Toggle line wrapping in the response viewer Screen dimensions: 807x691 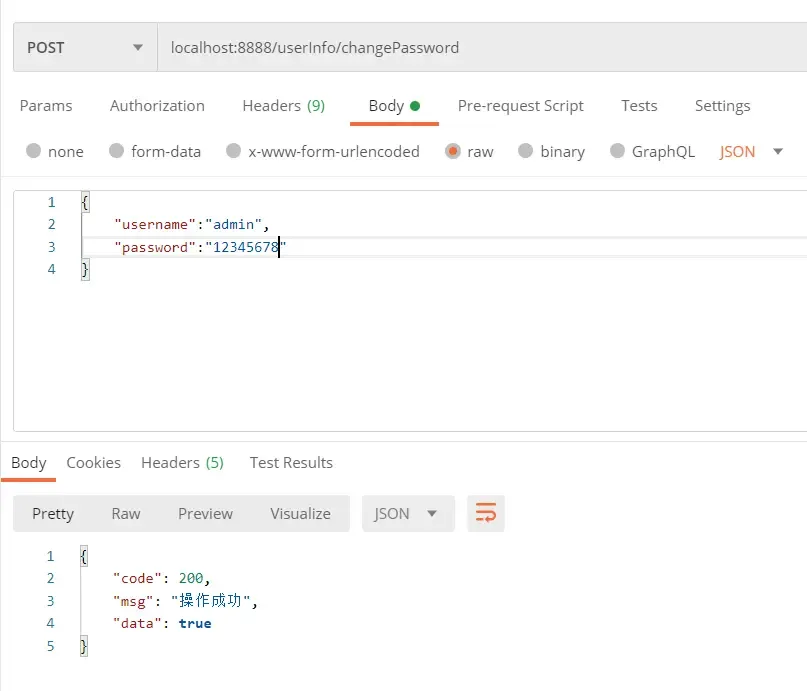coord(486,513)
